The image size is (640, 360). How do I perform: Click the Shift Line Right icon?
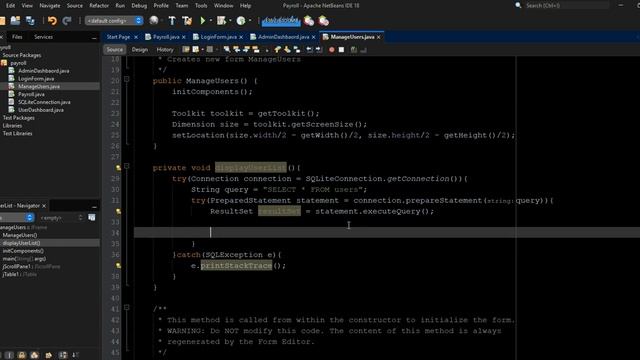(319, 50)
